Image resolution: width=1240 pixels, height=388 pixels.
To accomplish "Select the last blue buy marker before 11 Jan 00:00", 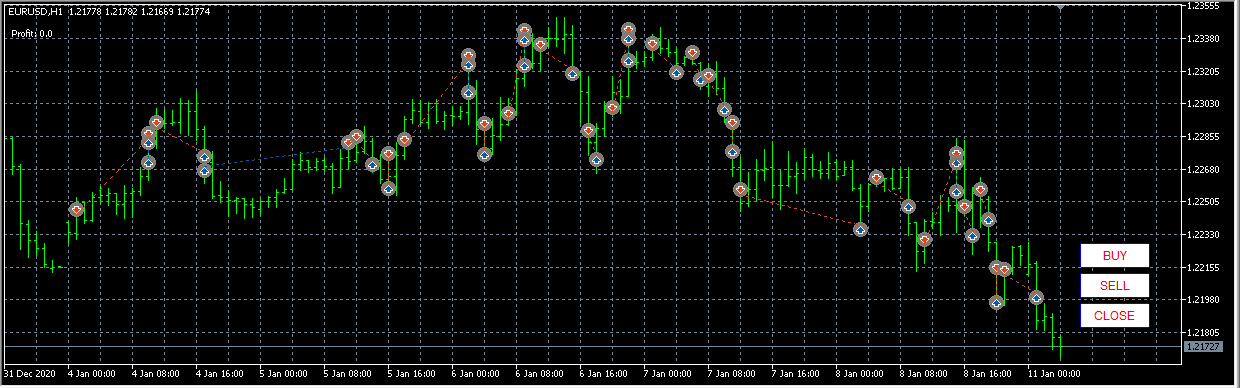I will [x=1036, y=298].
